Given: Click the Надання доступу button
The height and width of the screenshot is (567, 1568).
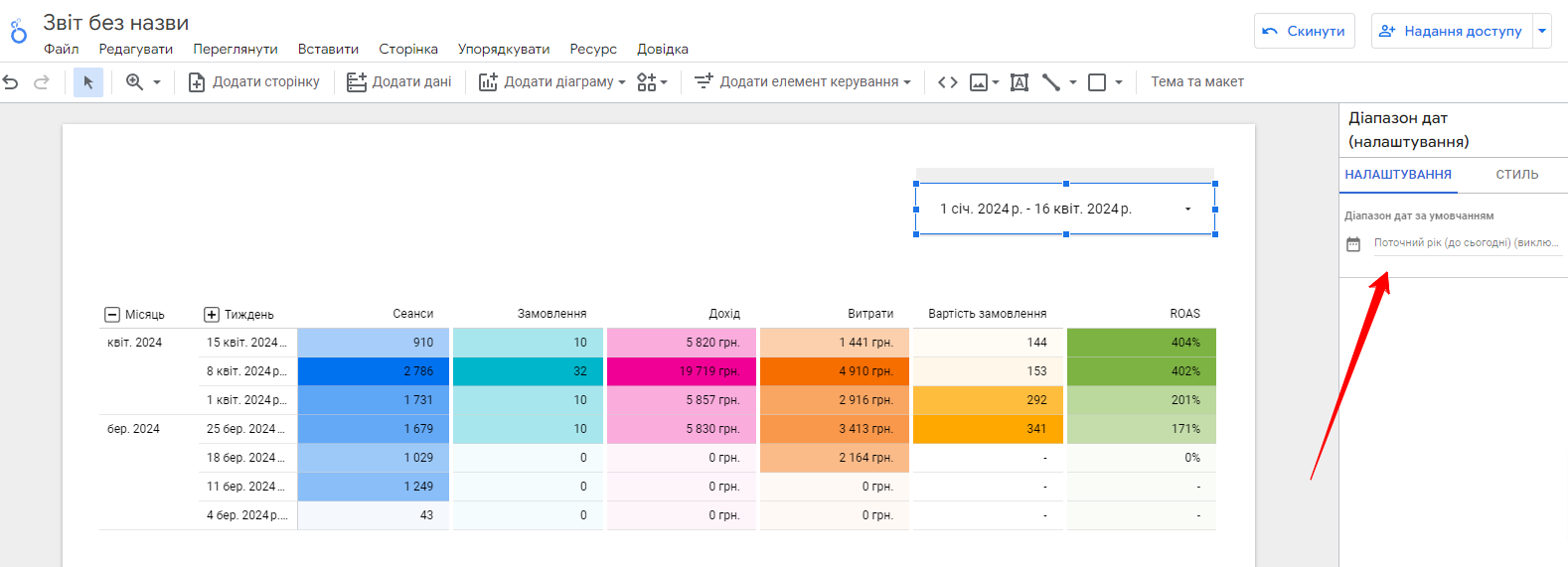Looking at the screenshot, I should click(1452, 31).
